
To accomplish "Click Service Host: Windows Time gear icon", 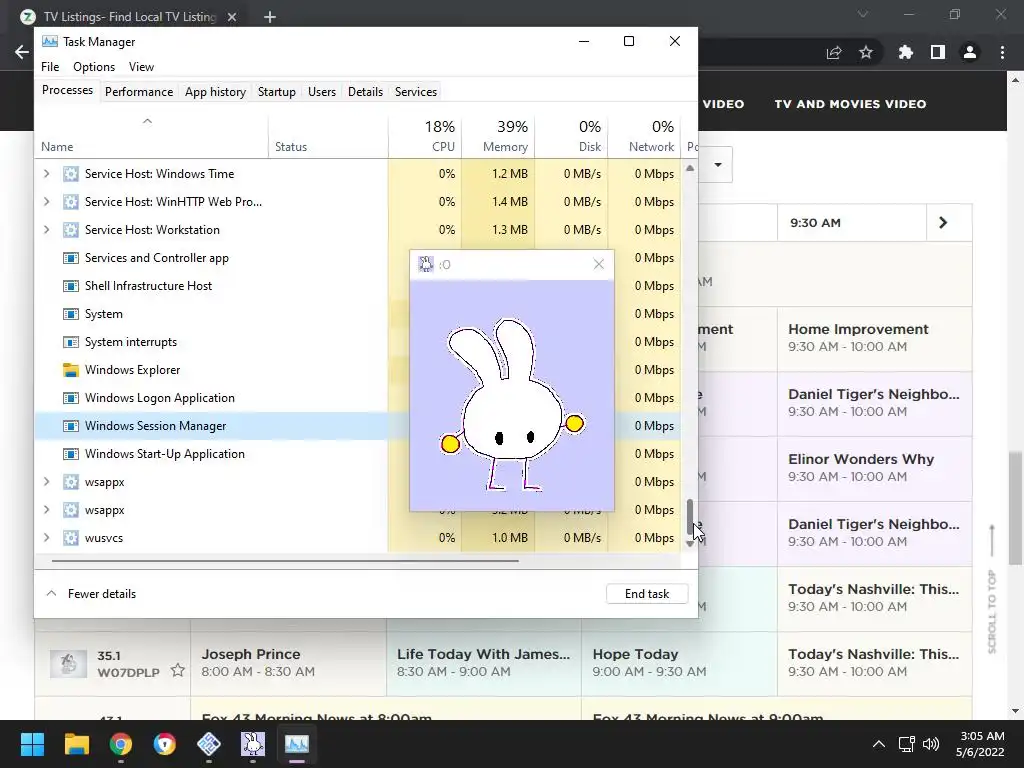I will (x=71, y=174).
